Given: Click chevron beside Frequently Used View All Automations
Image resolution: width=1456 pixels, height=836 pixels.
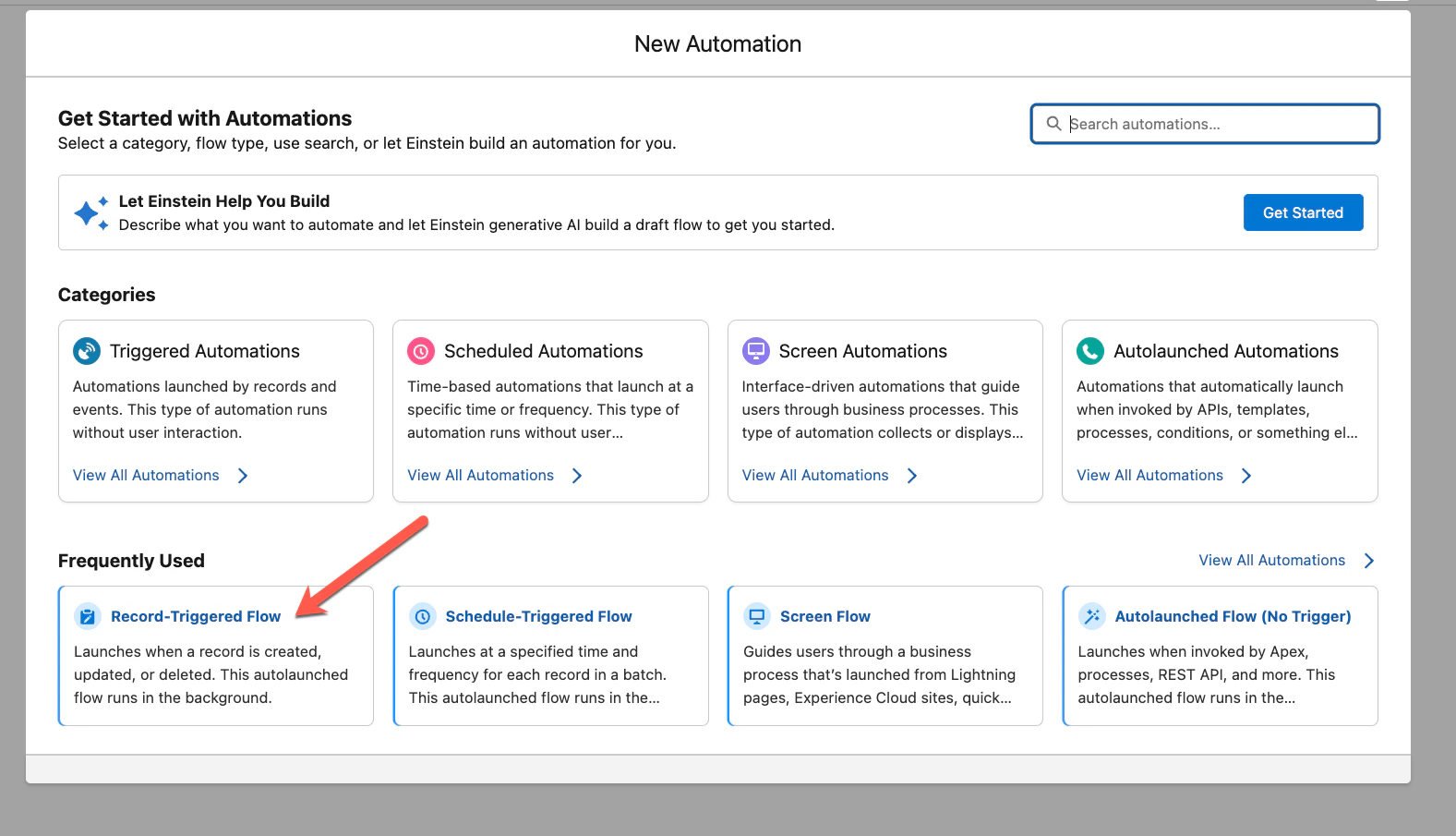Looking at the screenshot, I should [1369, 561].
